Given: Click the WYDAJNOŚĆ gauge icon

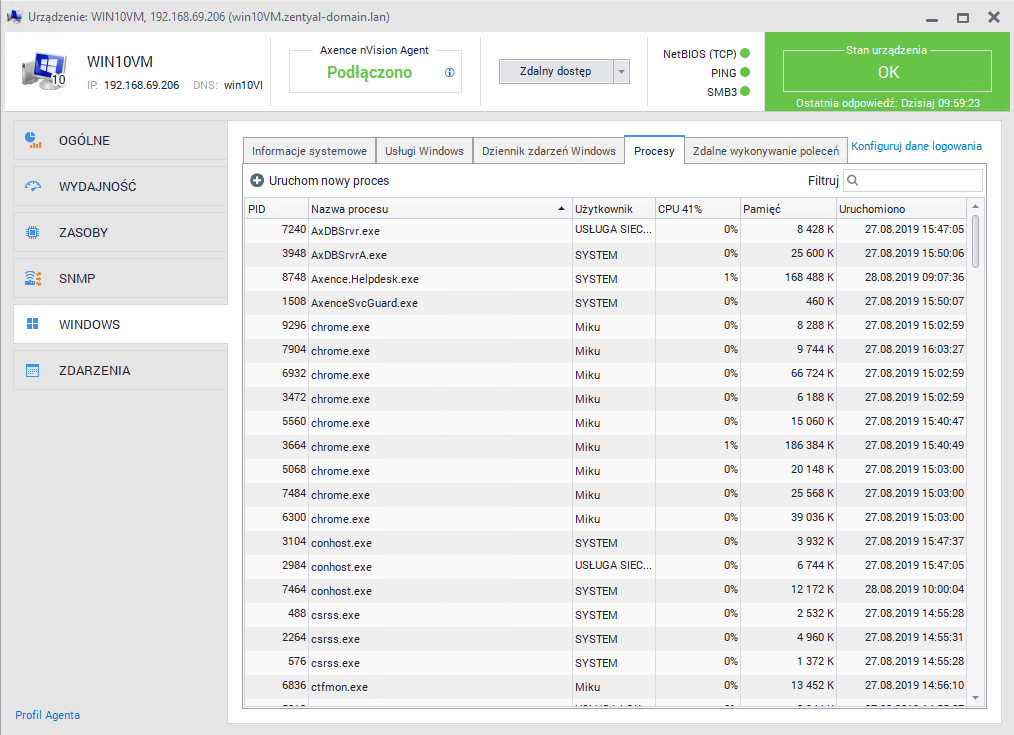Looking at the screenshot, I should tap(33, 186).
